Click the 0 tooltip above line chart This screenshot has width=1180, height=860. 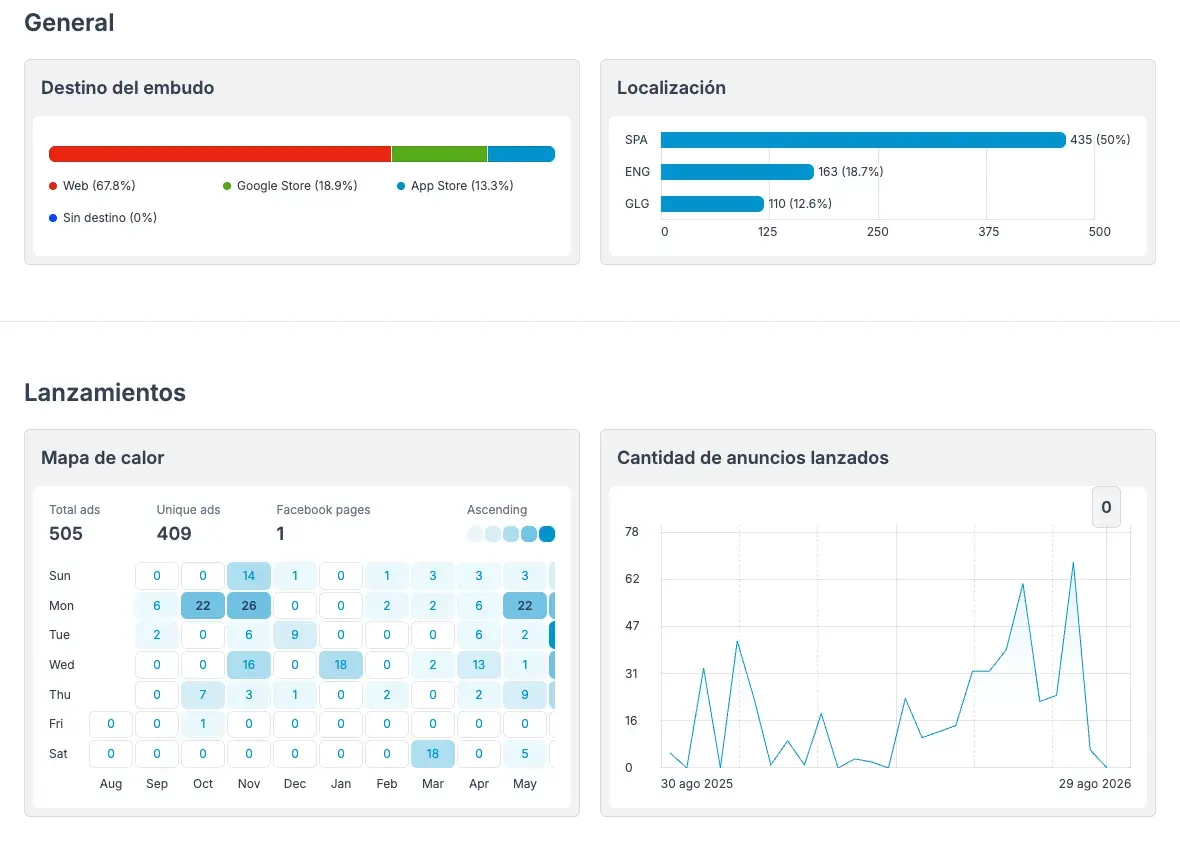(1106, 507)
